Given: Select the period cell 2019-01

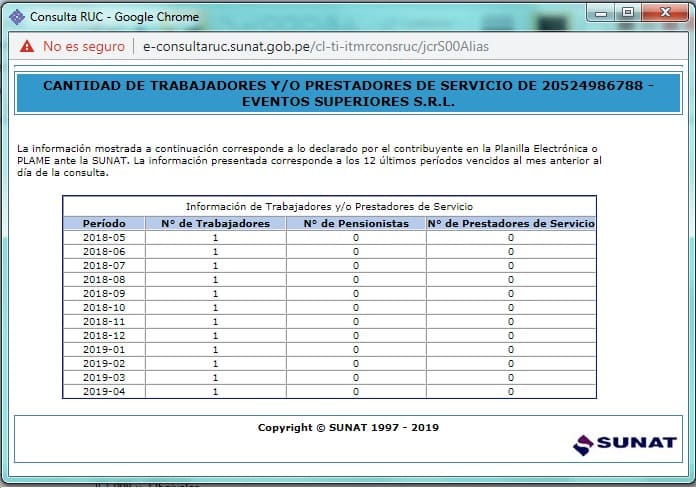Looking at the screenshot, I should pos(104,349).
